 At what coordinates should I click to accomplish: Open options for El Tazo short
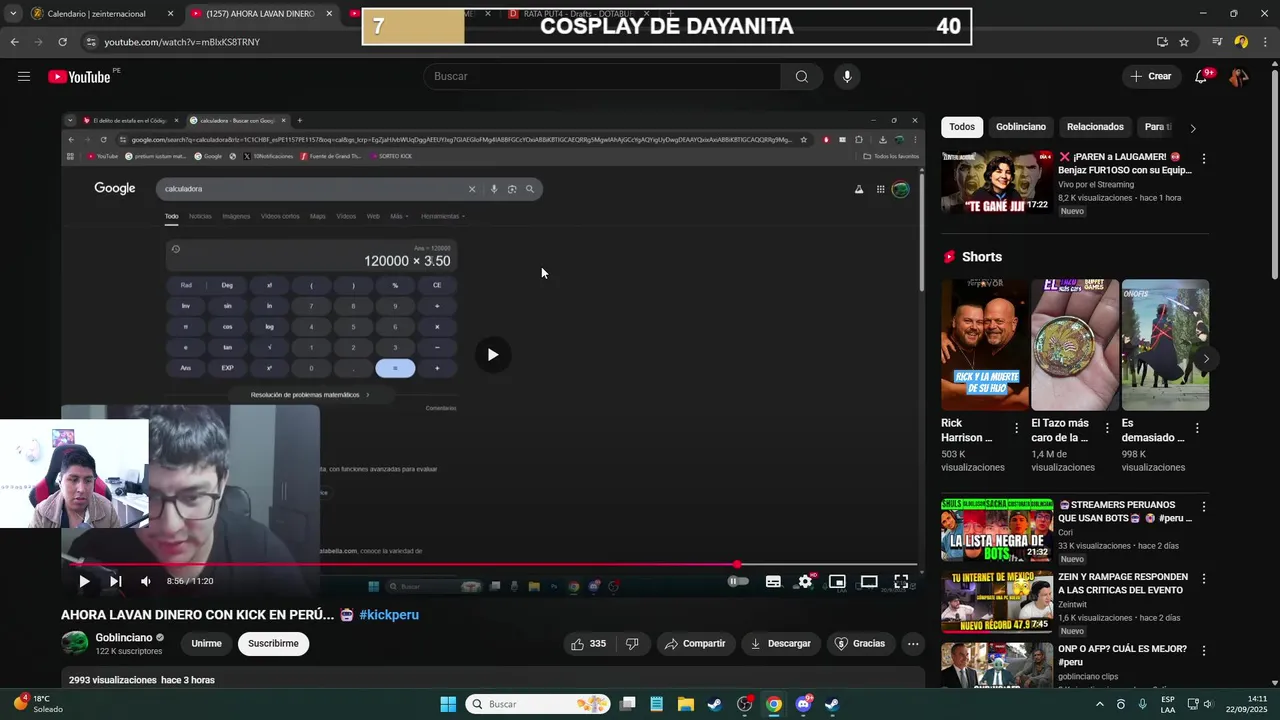pyautogui.click(x=1107, y=428)
